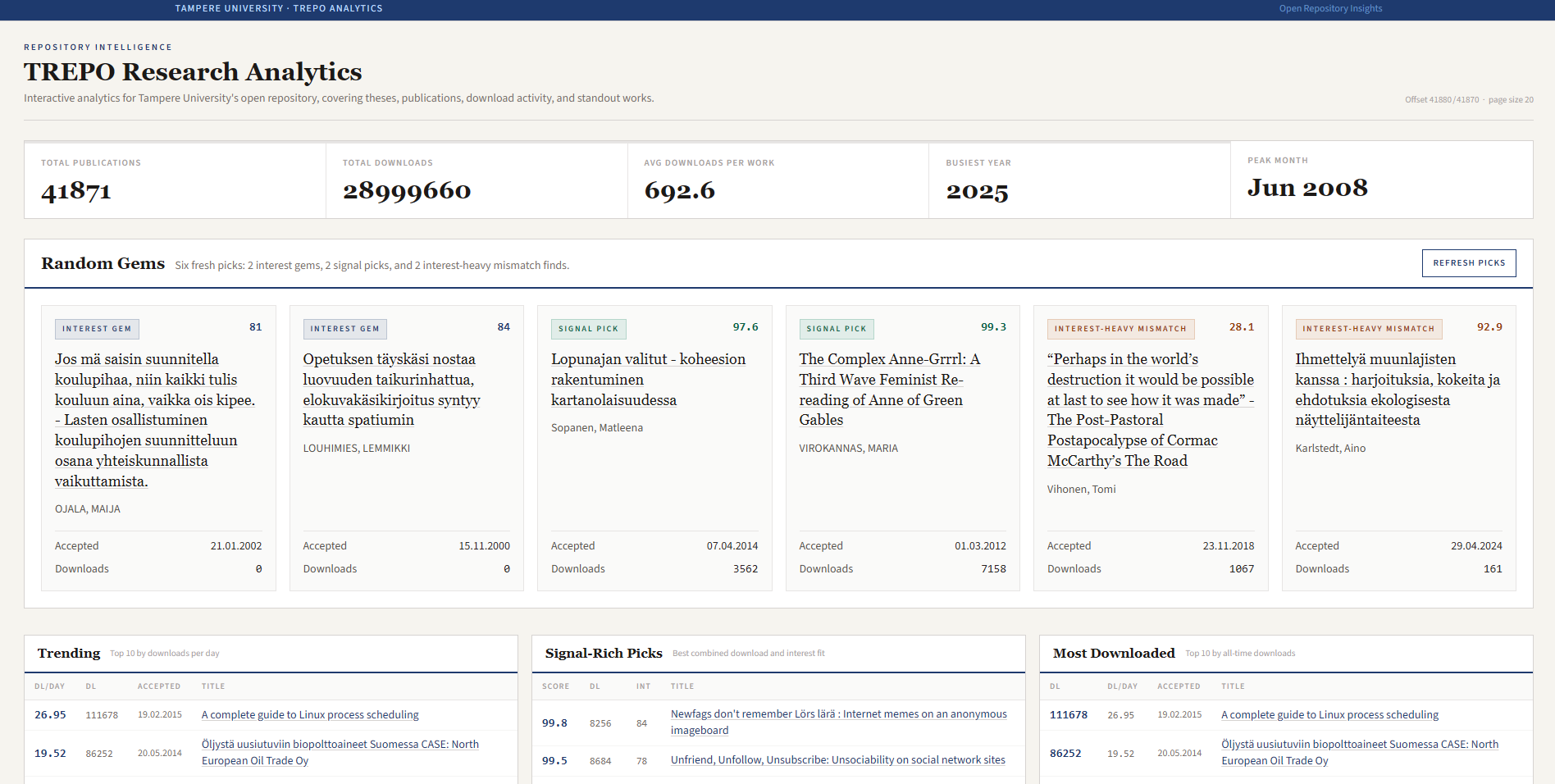1555x784 pixels.
Task: Open Öljystä uusiutuviin biopolttoaineet link in Trending
Action: click(x=340, y=752)
